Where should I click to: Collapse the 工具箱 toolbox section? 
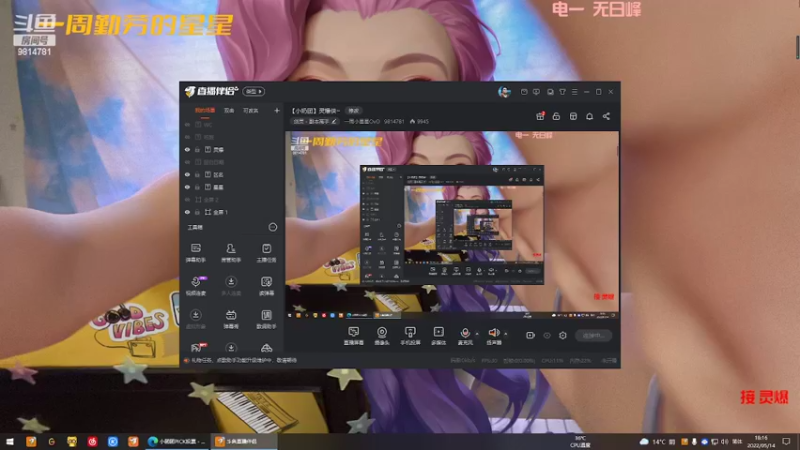273,227
